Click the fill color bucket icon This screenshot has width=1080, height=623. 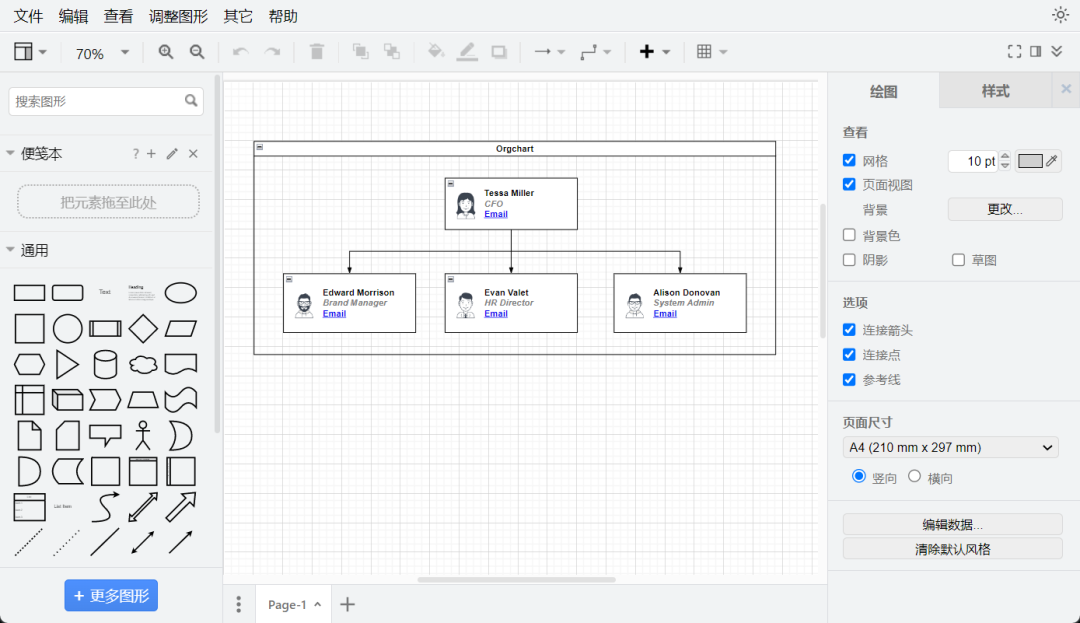point(435,52)
